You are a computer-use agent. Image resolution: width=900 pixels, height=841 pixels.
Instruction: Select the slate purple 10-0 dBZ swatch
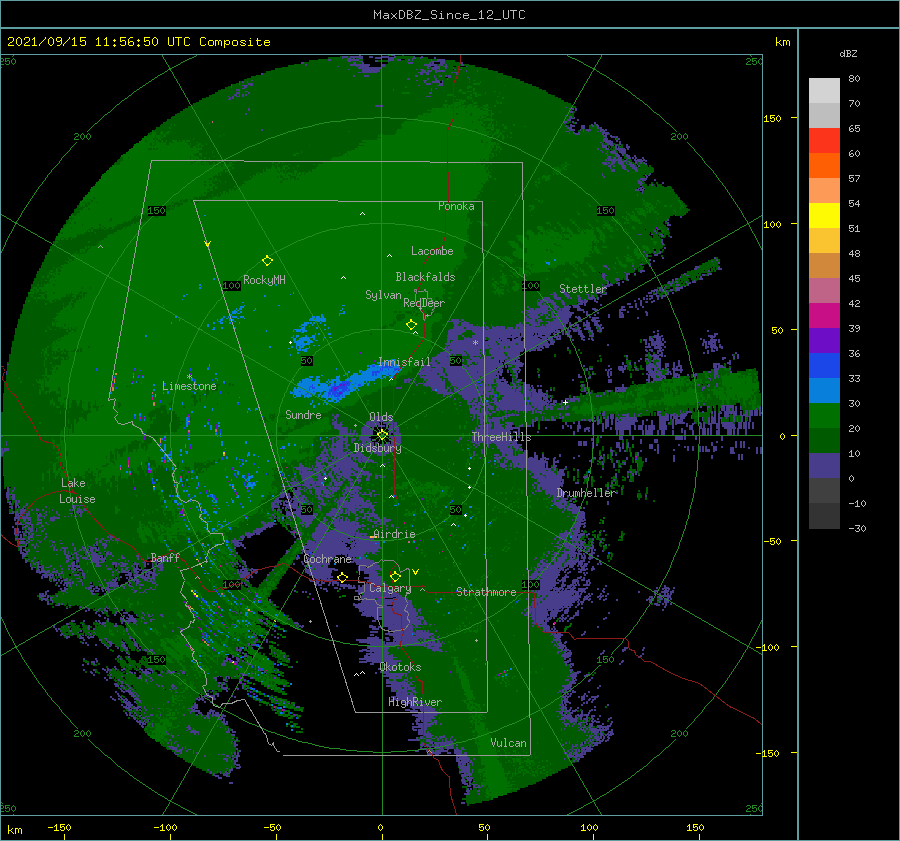(824, 466)
